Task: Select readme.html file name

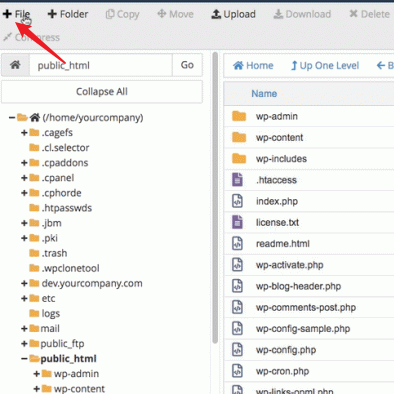Action: pos(283,244)
